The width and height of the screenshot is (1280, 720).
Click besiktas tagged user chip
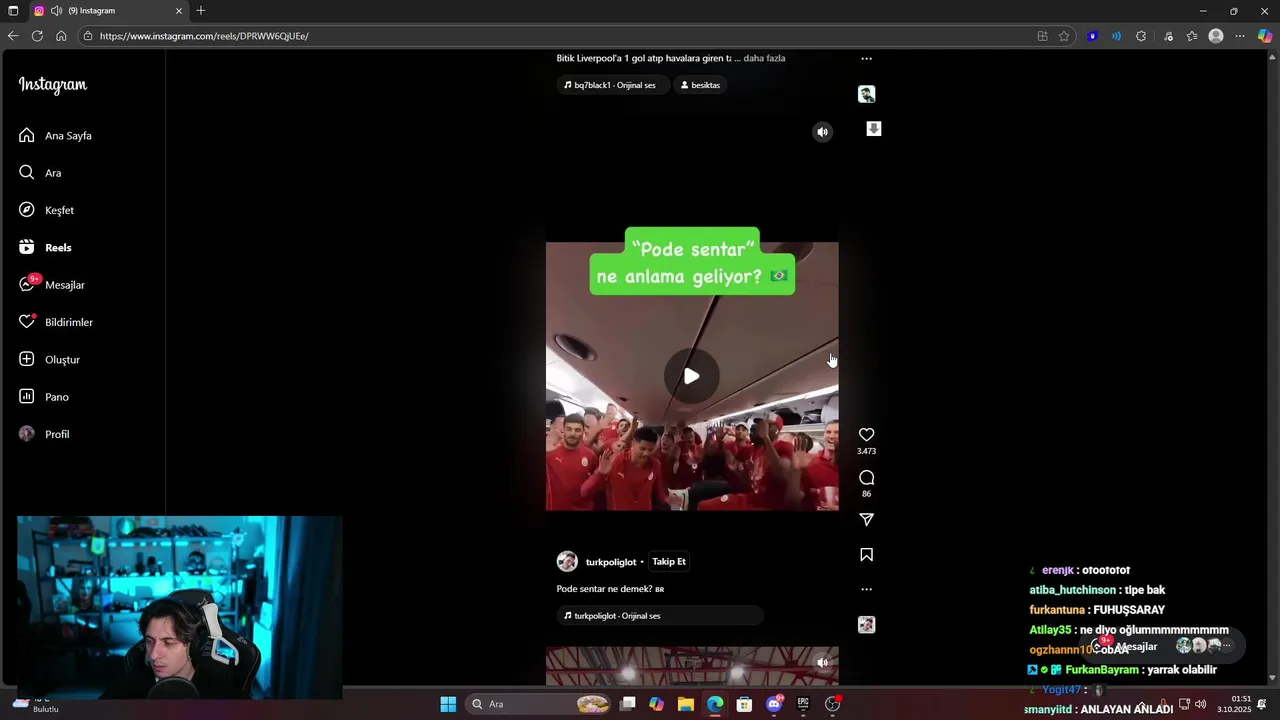700,85
